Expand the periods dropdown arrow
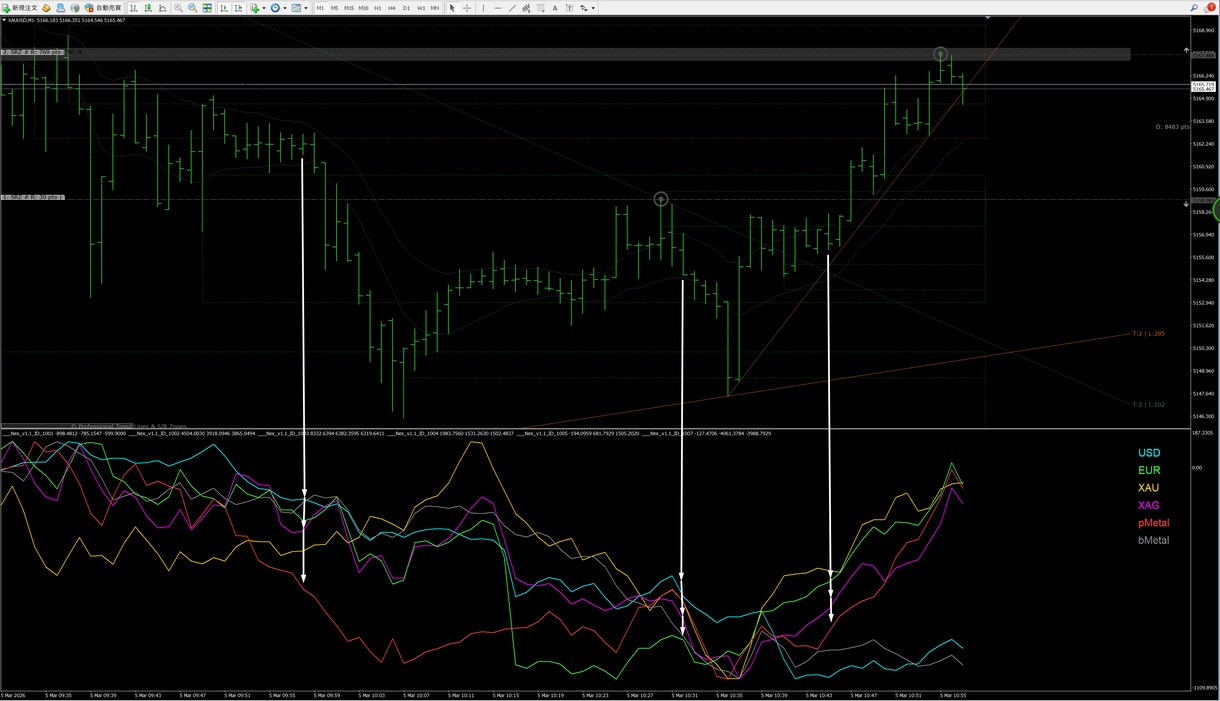 284,8
